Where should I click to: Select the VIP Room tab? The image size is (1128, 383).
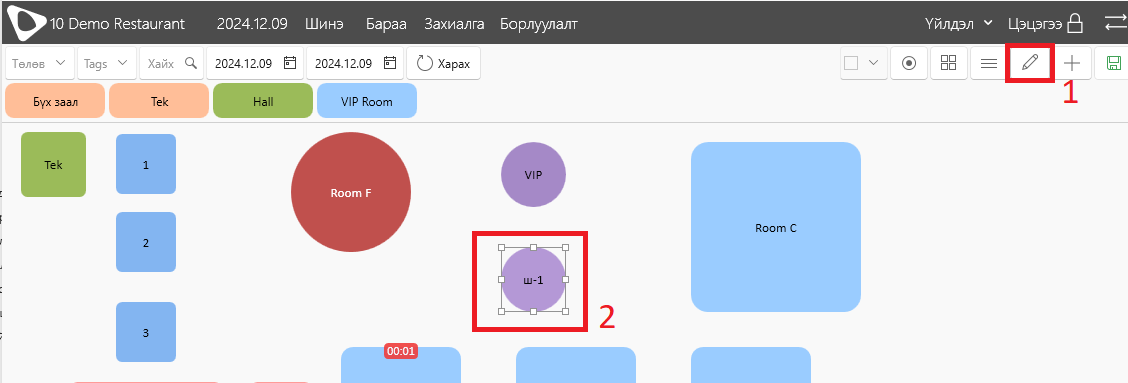367,101
